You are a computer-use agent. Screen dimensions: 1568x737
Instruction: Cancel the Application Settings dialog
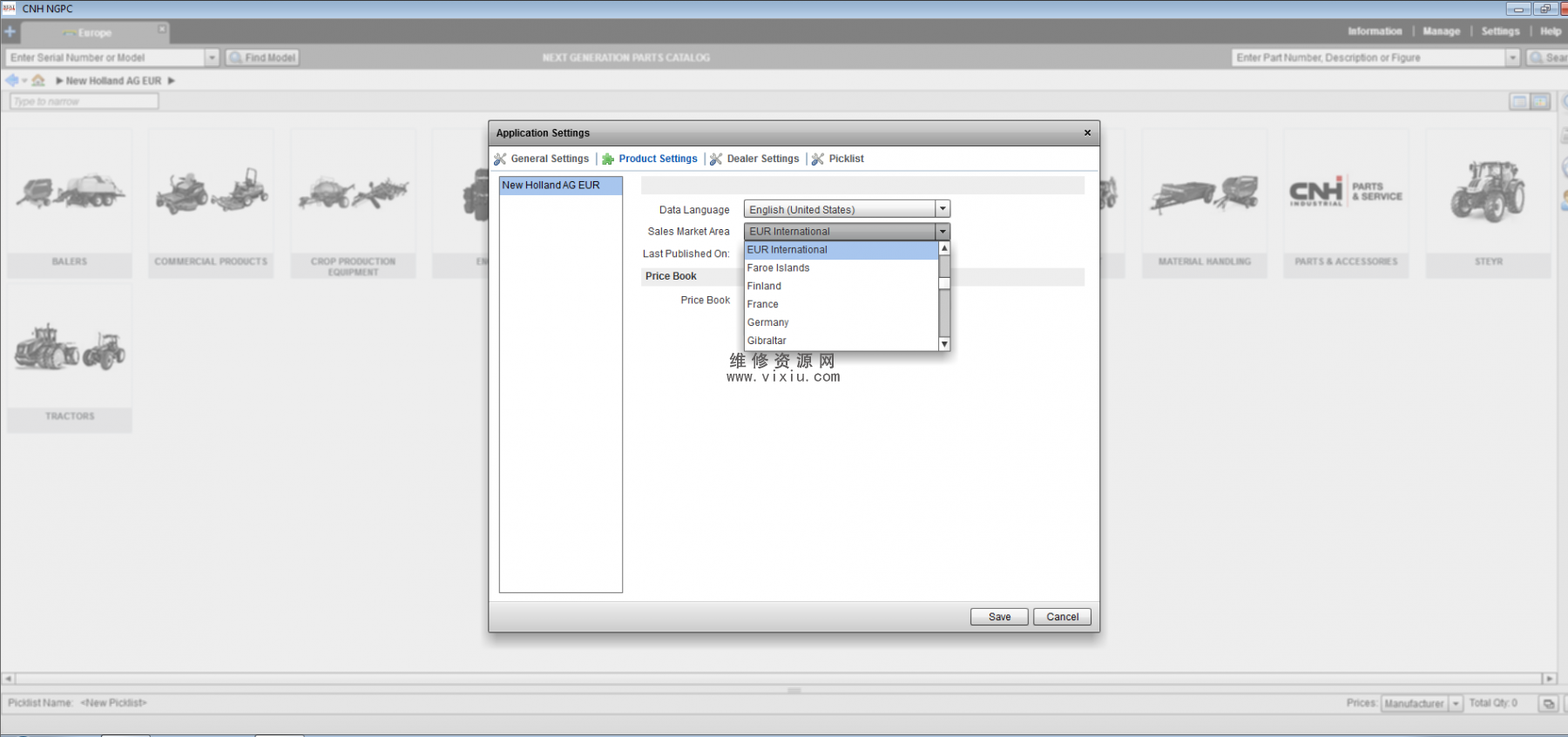[1062, 617]
